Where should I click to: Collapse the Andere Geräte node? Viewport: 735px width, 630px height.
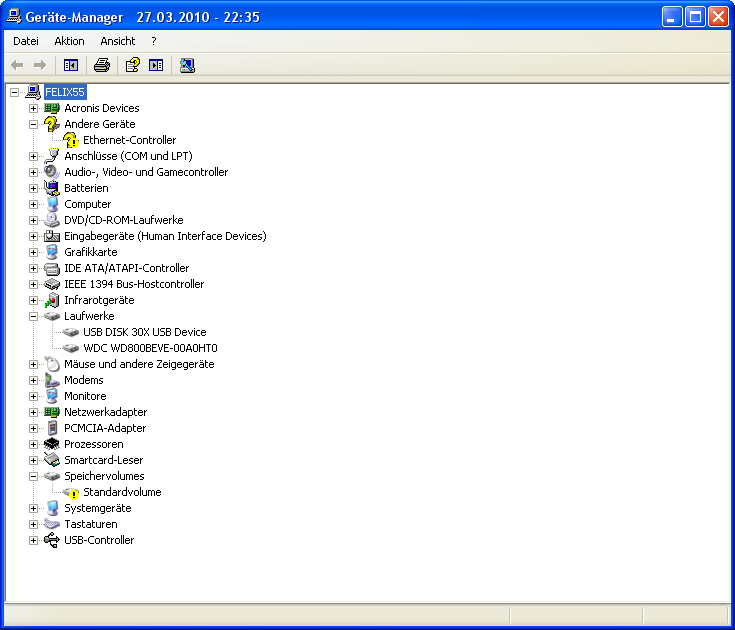pyautogui.click(x=33, y=124)
